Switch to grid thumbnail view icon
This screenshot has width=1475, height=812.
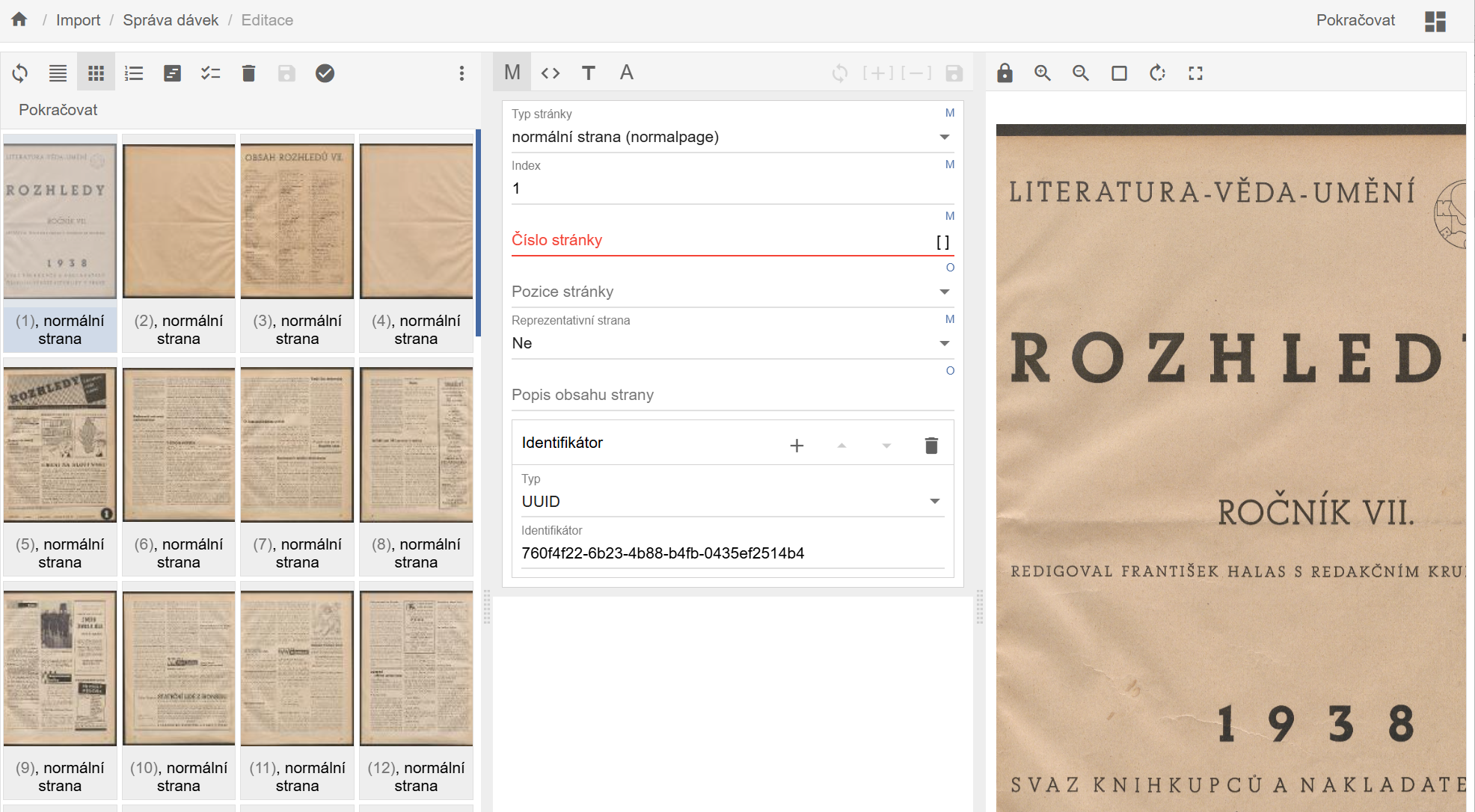(96, 73)
